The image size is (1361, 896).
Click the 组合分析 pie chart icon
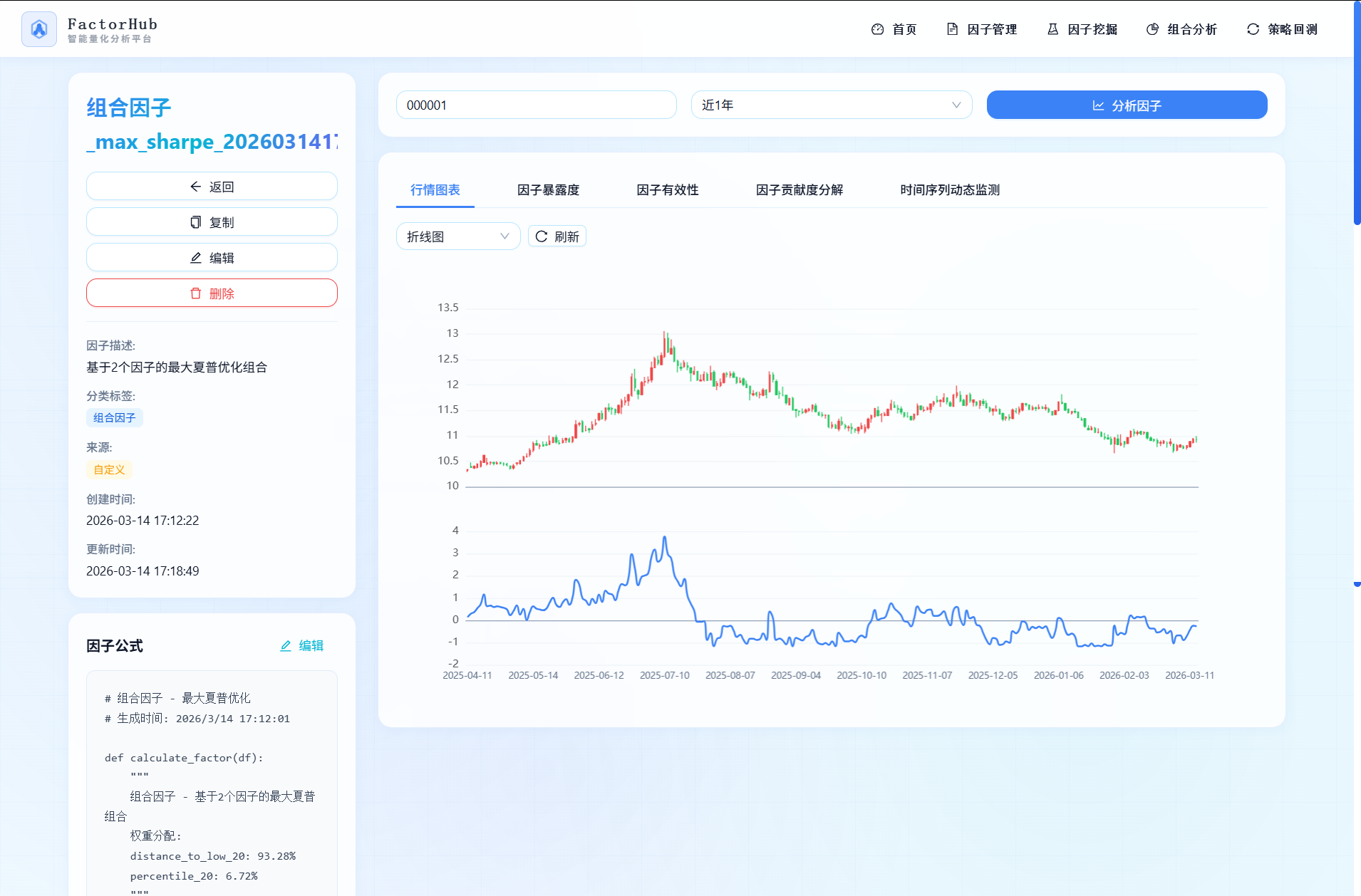click(1152, 29)
